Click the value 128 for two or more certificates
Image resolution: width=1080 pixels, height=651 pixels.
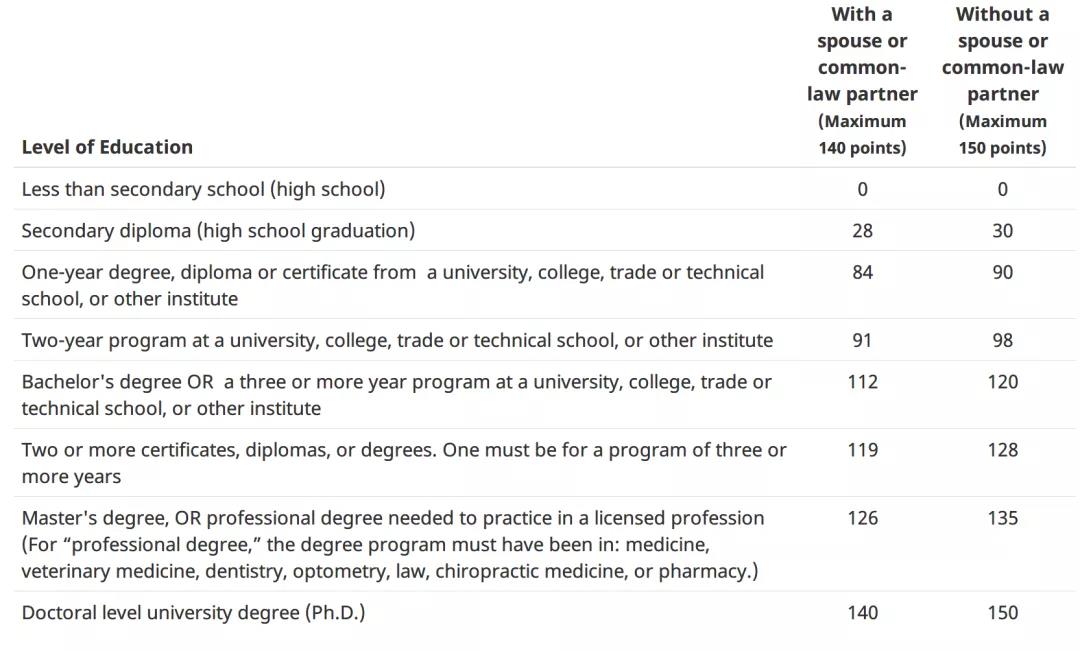pyautogui.click(x=1003, y=450)
